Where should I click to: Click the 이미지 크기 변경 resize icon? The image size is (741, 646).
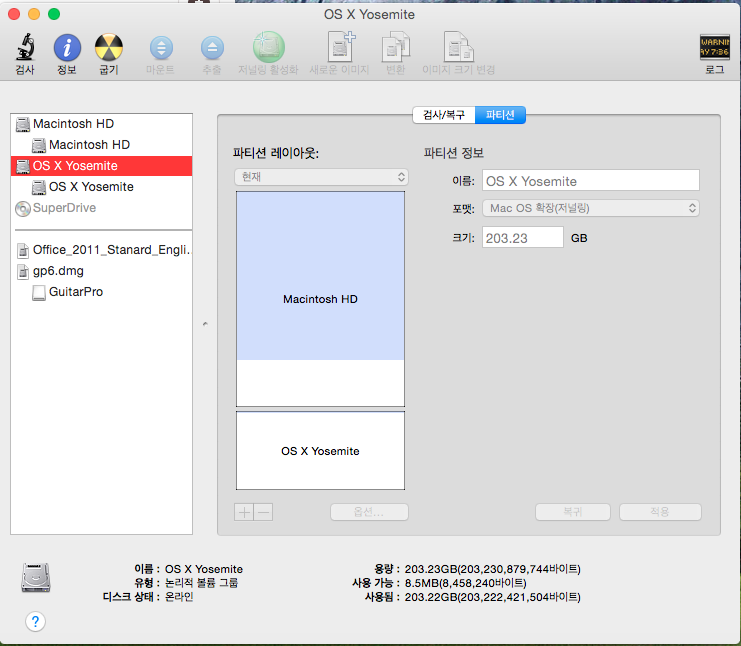tap(458, 46)
